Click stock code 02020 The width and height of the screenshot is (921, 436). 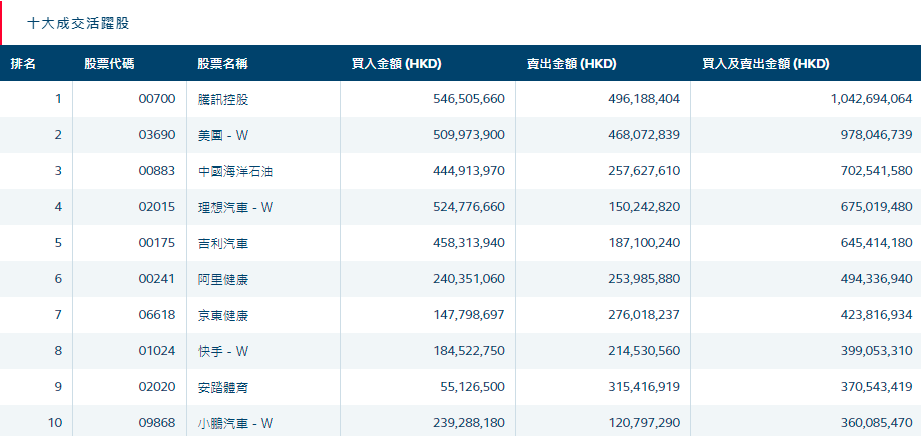(x=157, y=387)
